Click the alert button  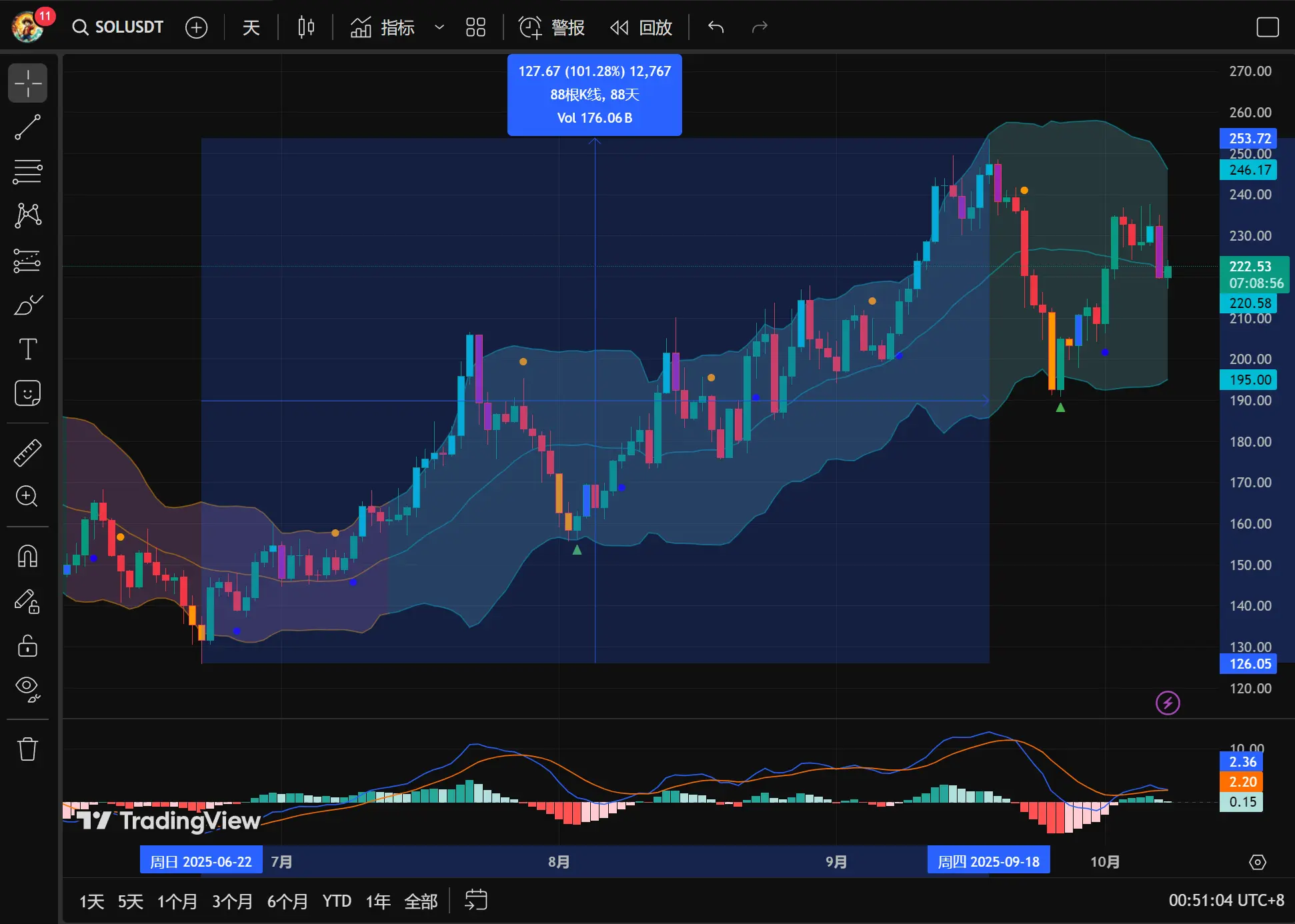coord(552,27)
